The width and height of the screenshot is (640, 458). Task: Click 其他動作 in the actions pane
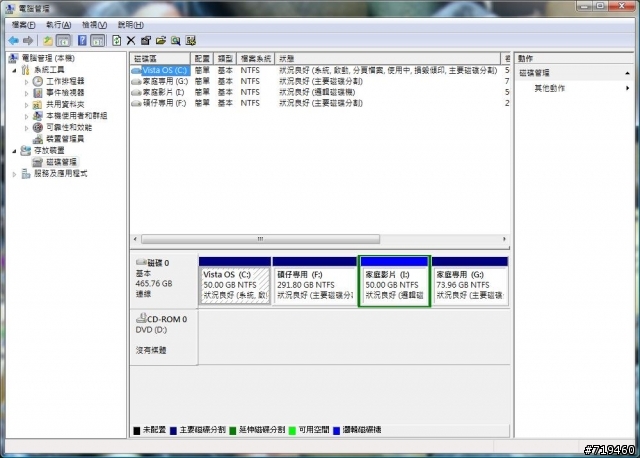click(x=549, y=88)
